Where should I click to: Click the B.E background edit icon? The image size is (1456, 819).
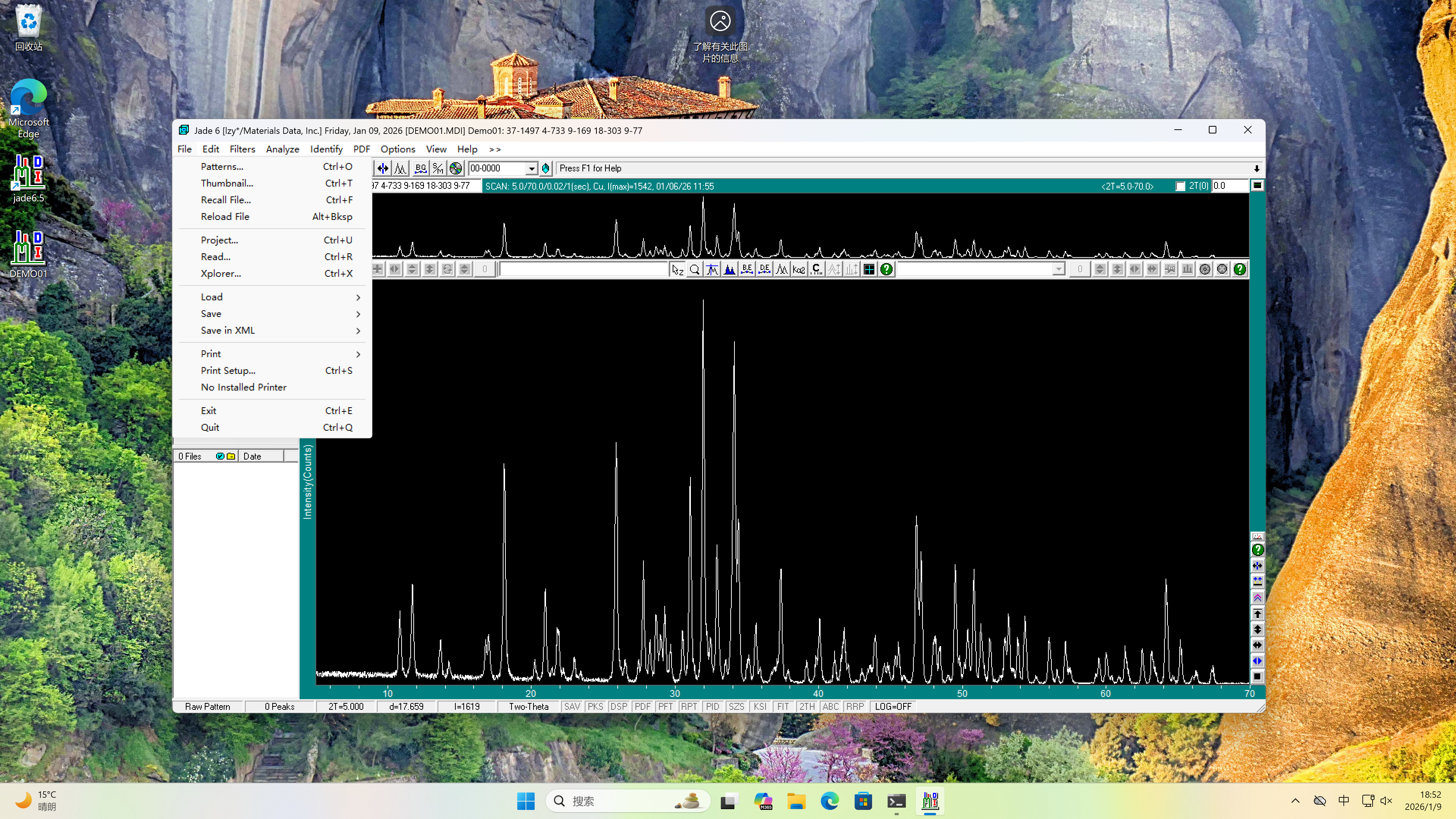point(747,270)
